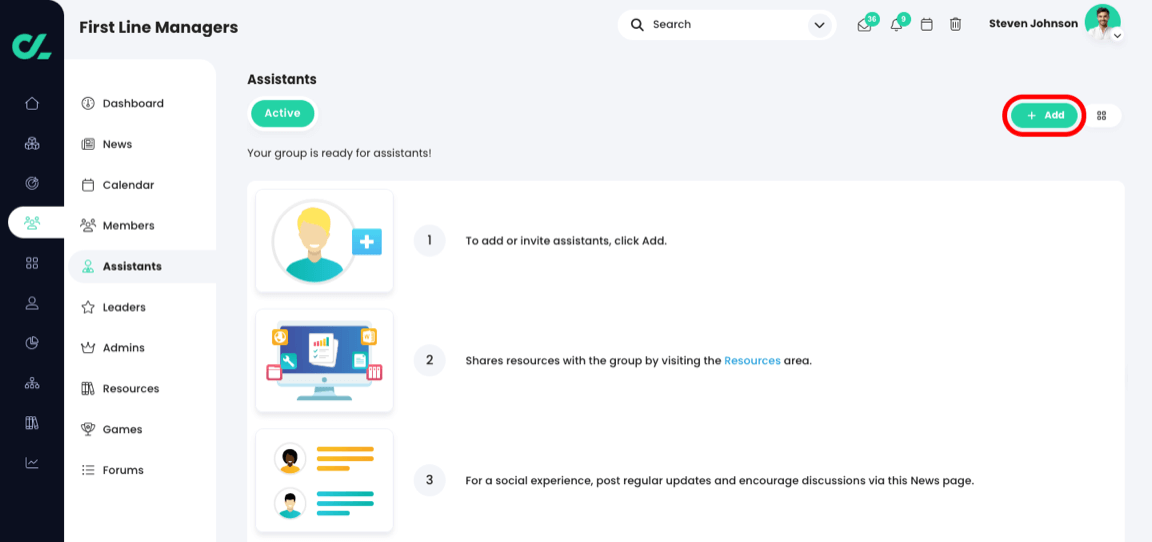Screen dimensions: 1152x542
Task: Open the library books icon in the dark sidebar
Action: 32,422
